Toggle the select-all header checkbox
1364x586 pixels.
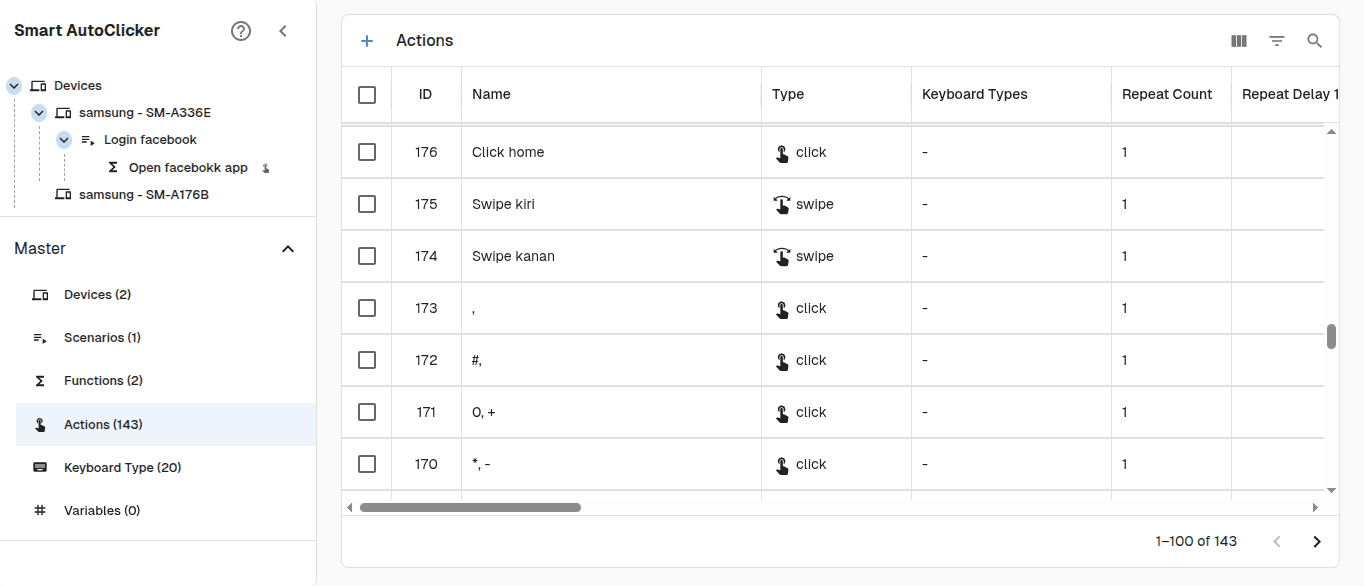[x=367, y=95]
